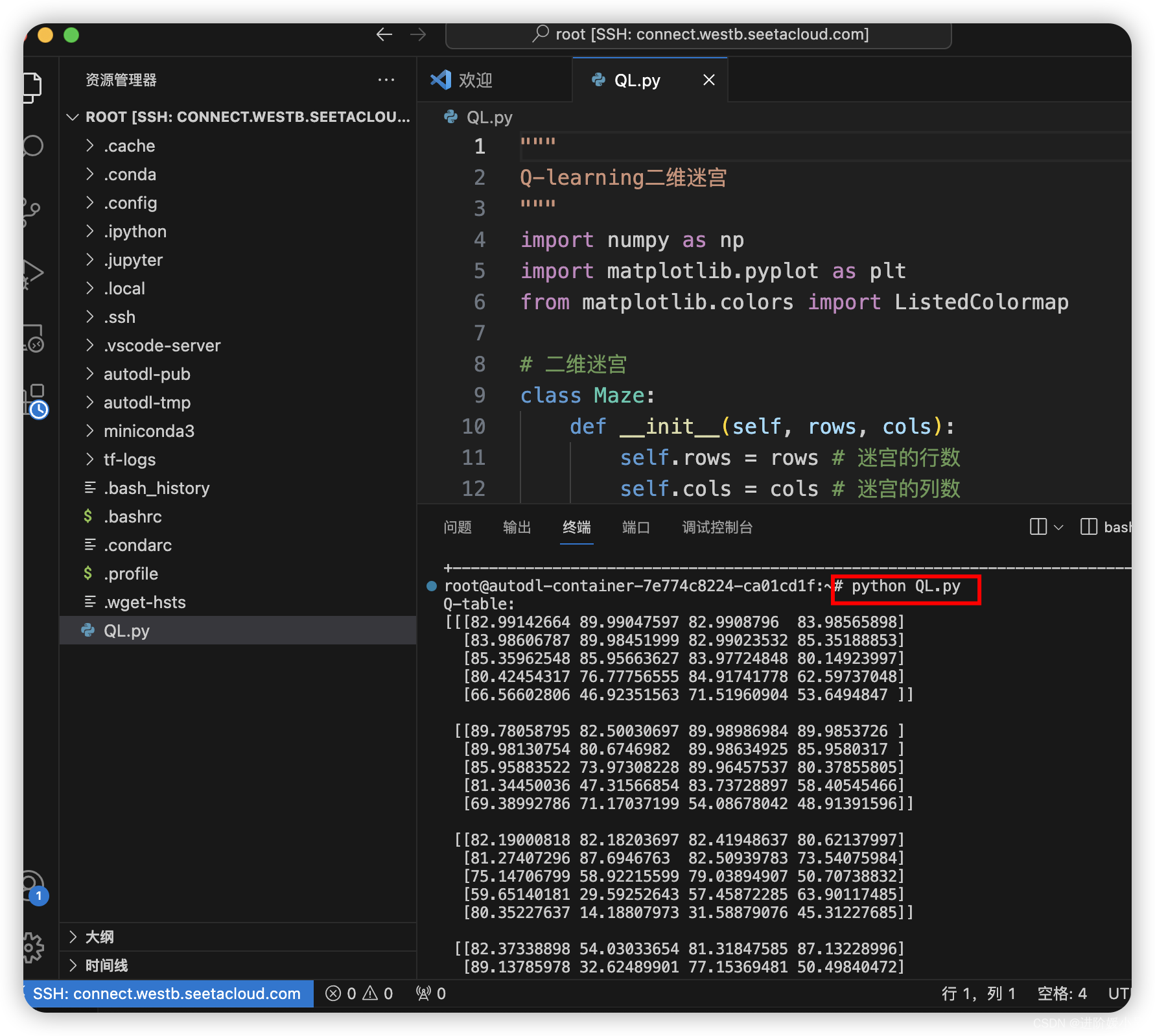Image resolution: width=1155 pixels, height=1036 pixels.
Task: Open the Remote Explorer view
Action: 32,338
